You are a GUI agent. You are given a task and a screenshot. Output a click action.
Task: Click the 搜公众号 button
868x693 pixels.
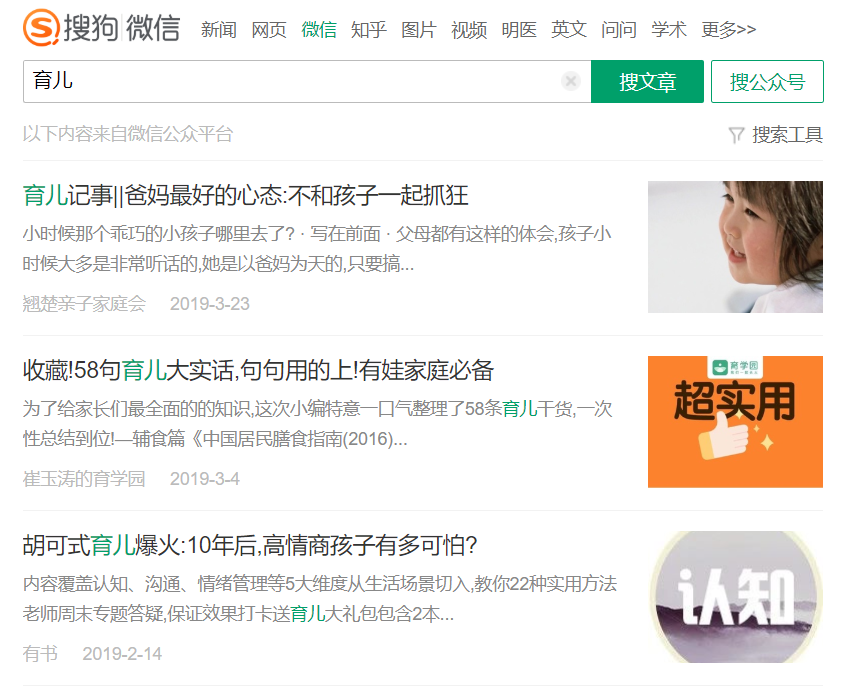pos(767,81)
